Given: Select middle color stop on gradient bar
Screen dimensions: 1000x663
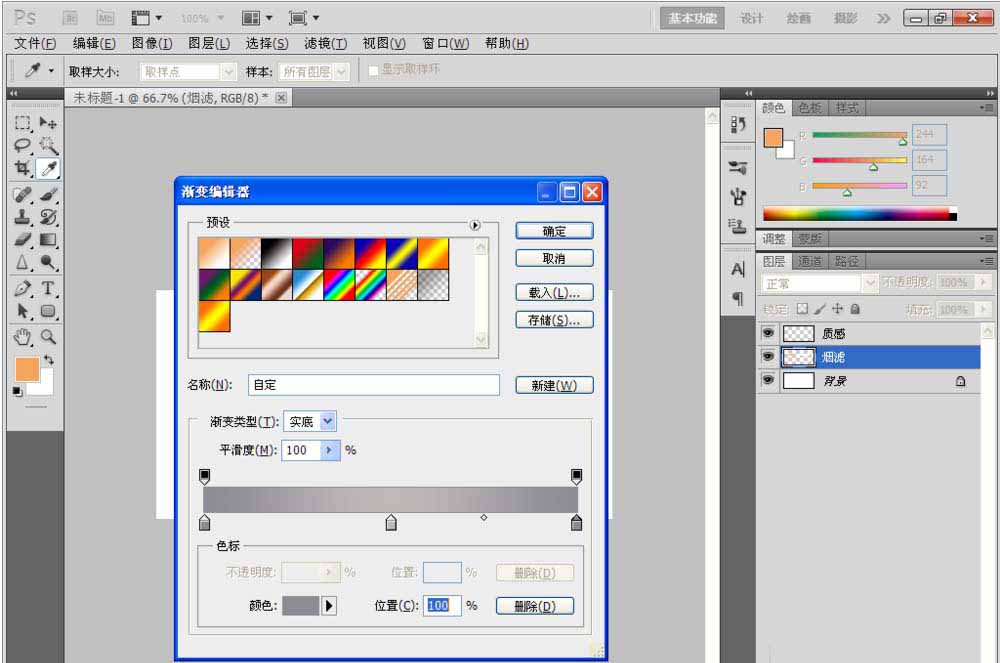Looking at the screenshot, I should tap(391, 523).
